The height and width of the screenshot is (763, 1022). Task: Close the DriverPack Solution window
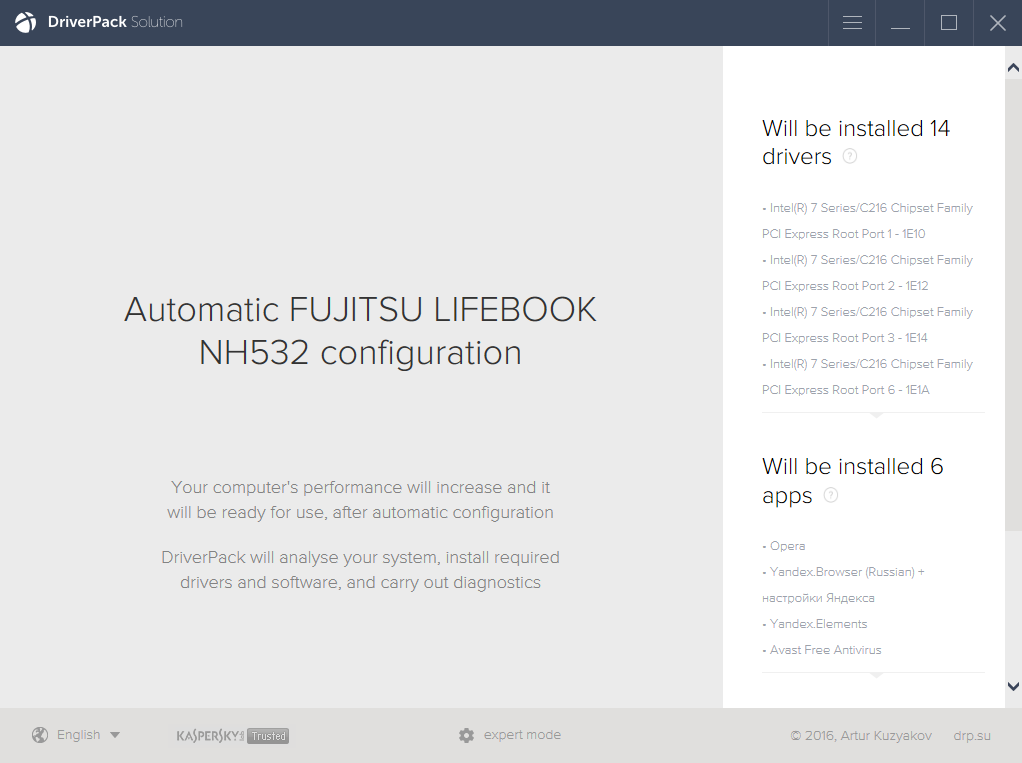pyautogui.click(x=998, y=23)
